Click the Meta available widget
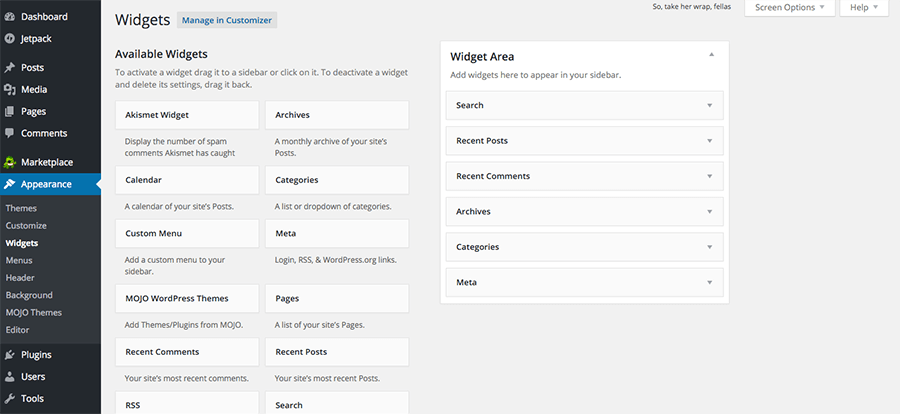The width and height of the screenshot is (900, 414). point(337,234)
